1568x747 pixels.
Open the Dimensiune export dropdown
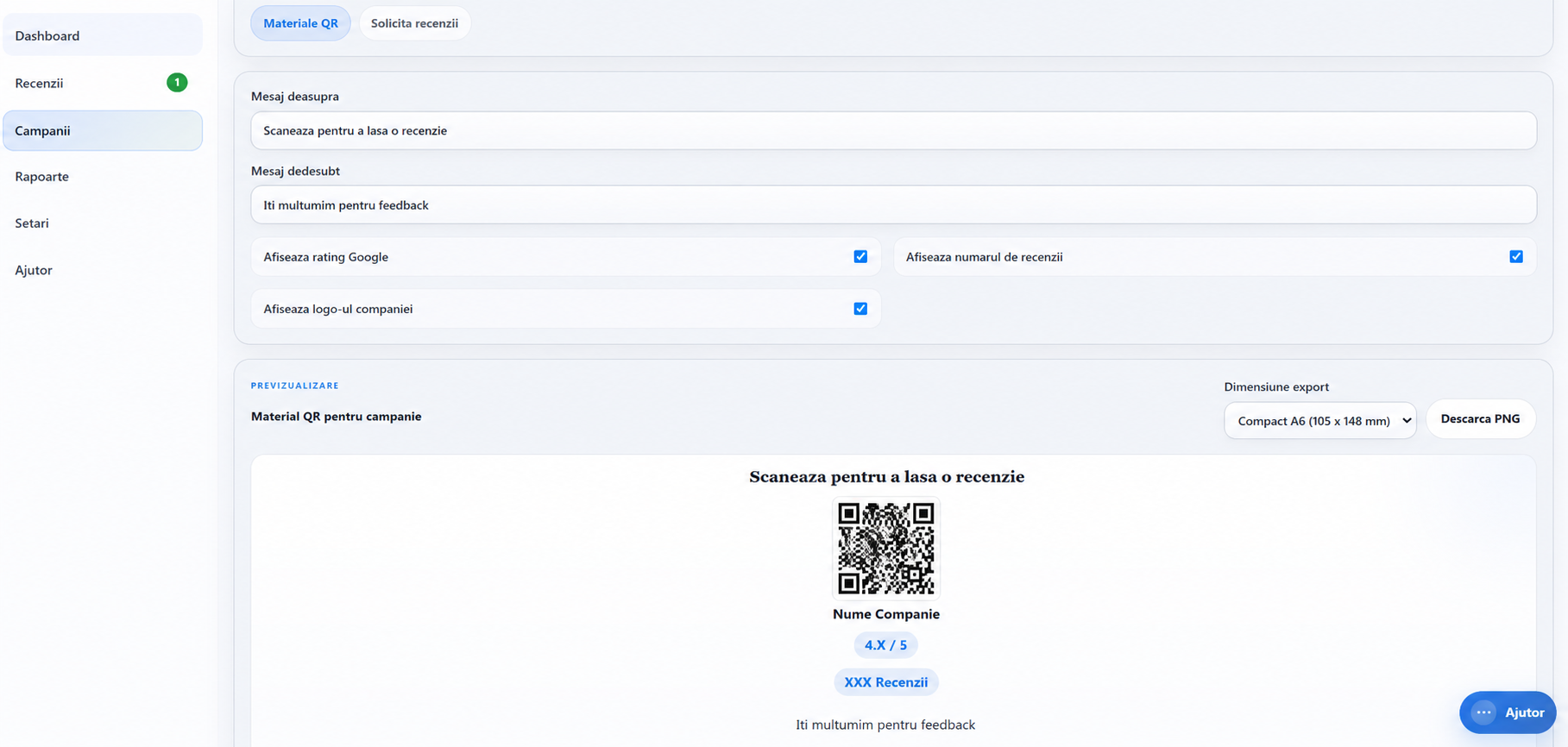click(x=1320, y=420)
